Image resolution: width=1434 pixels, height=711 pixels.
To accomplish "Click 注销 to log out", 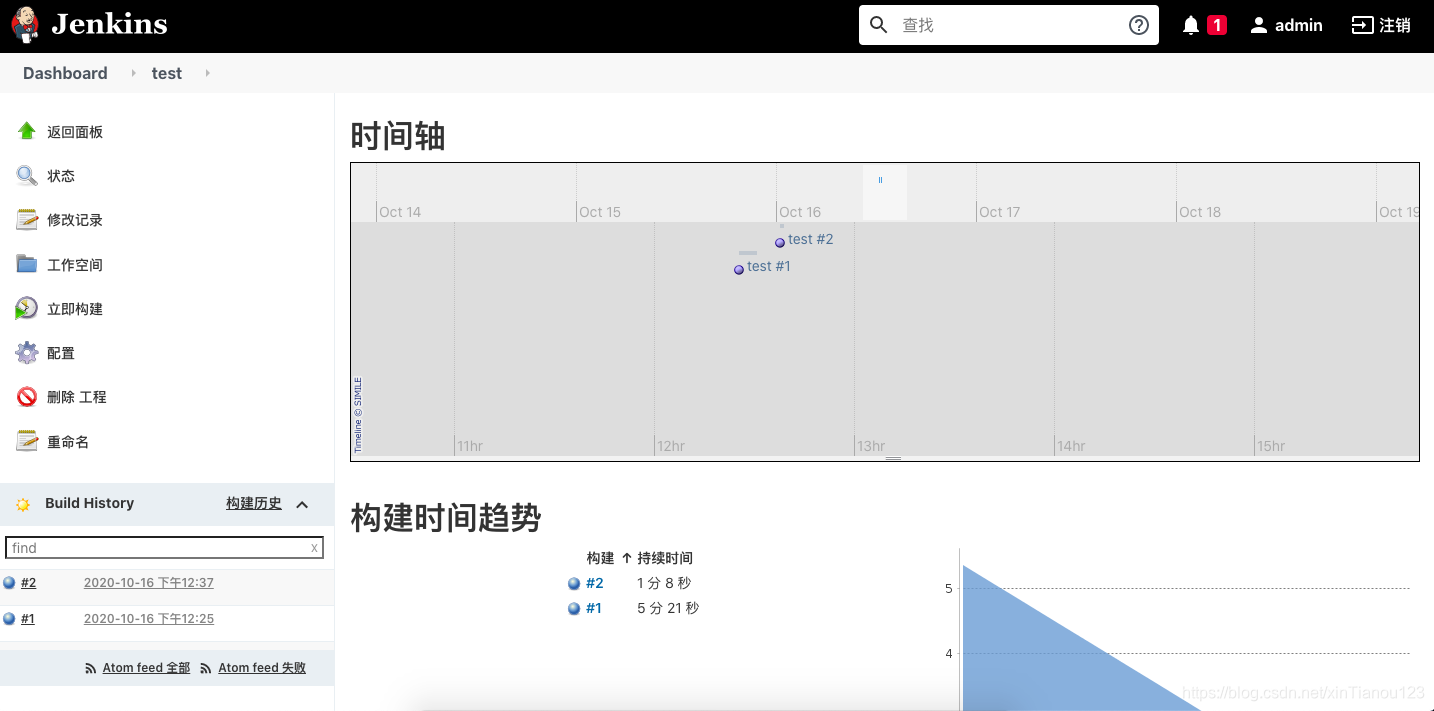I will click(x=1381, y=24).
